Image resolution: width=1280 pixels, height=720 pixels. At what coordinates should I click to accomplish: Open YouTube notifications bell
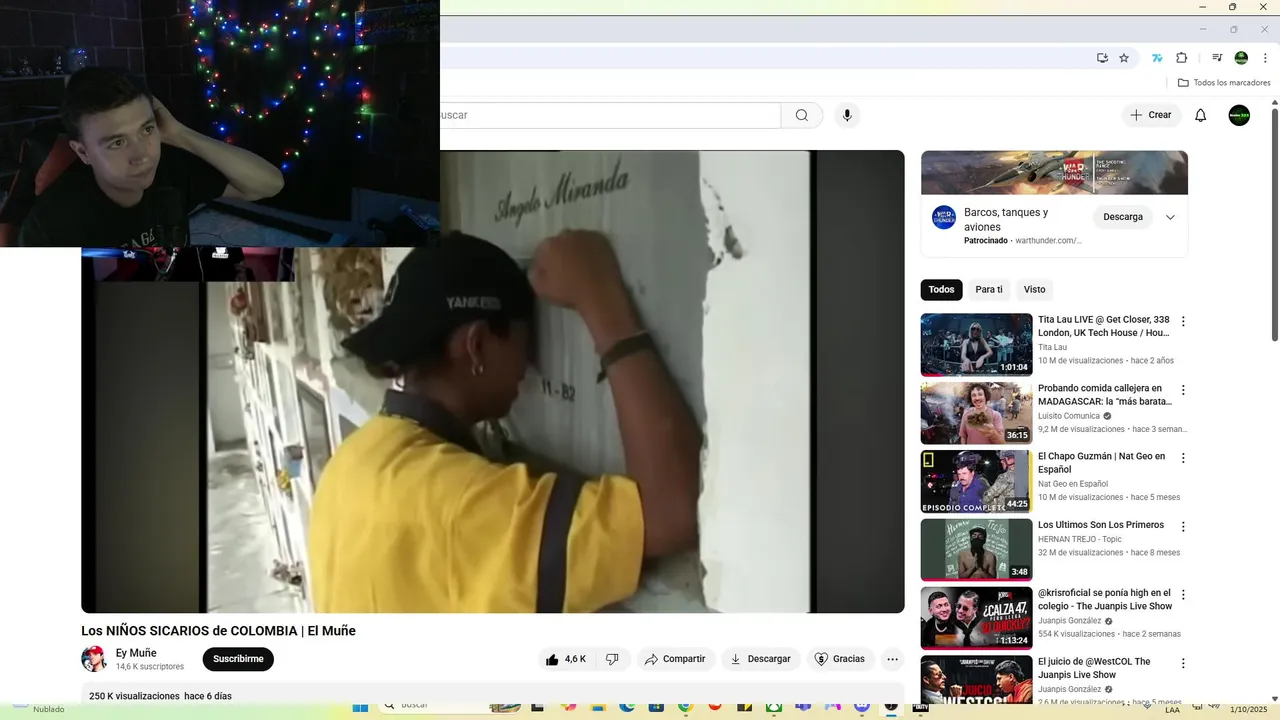pyautogui.click(x=1201, y=115)
